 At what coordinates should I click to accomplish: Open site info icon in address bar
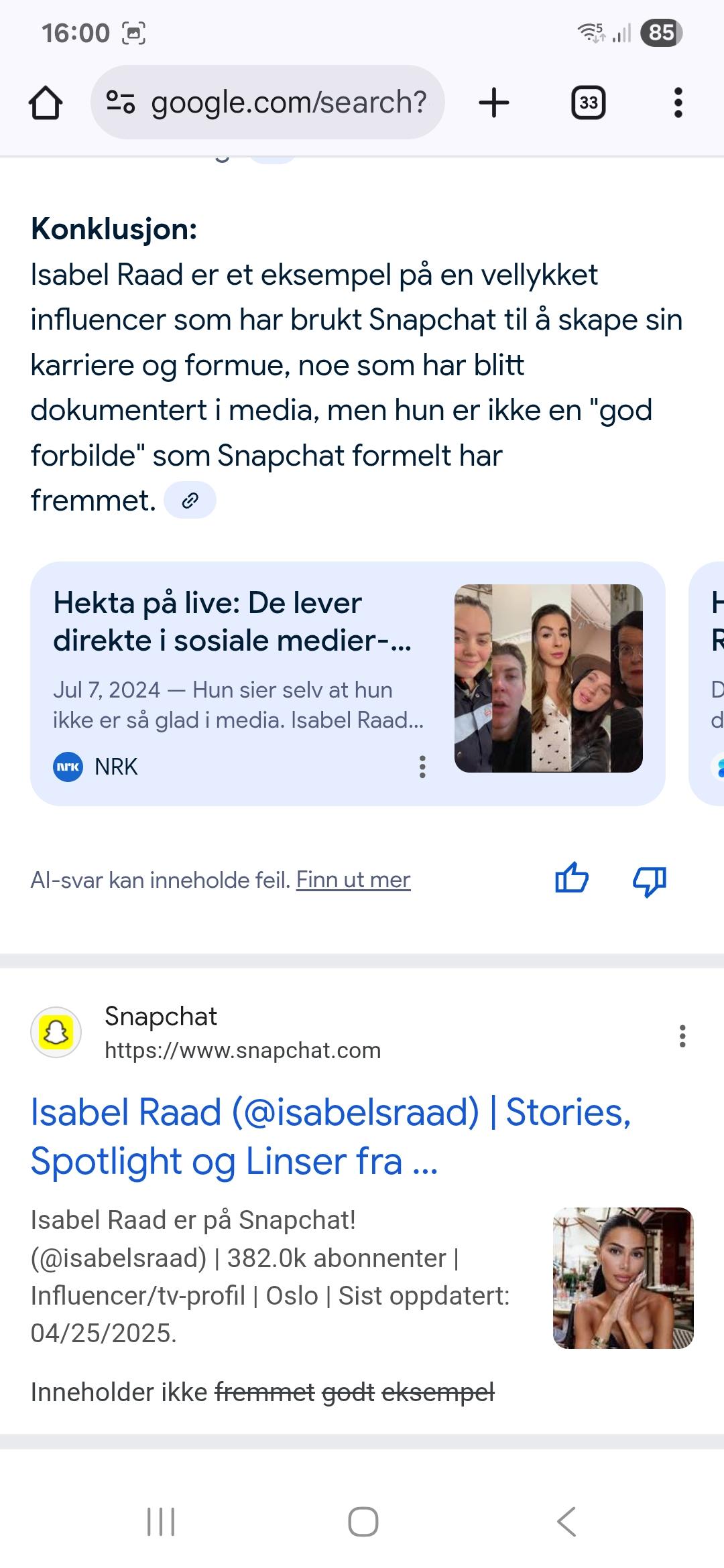(x=121, y=103)
